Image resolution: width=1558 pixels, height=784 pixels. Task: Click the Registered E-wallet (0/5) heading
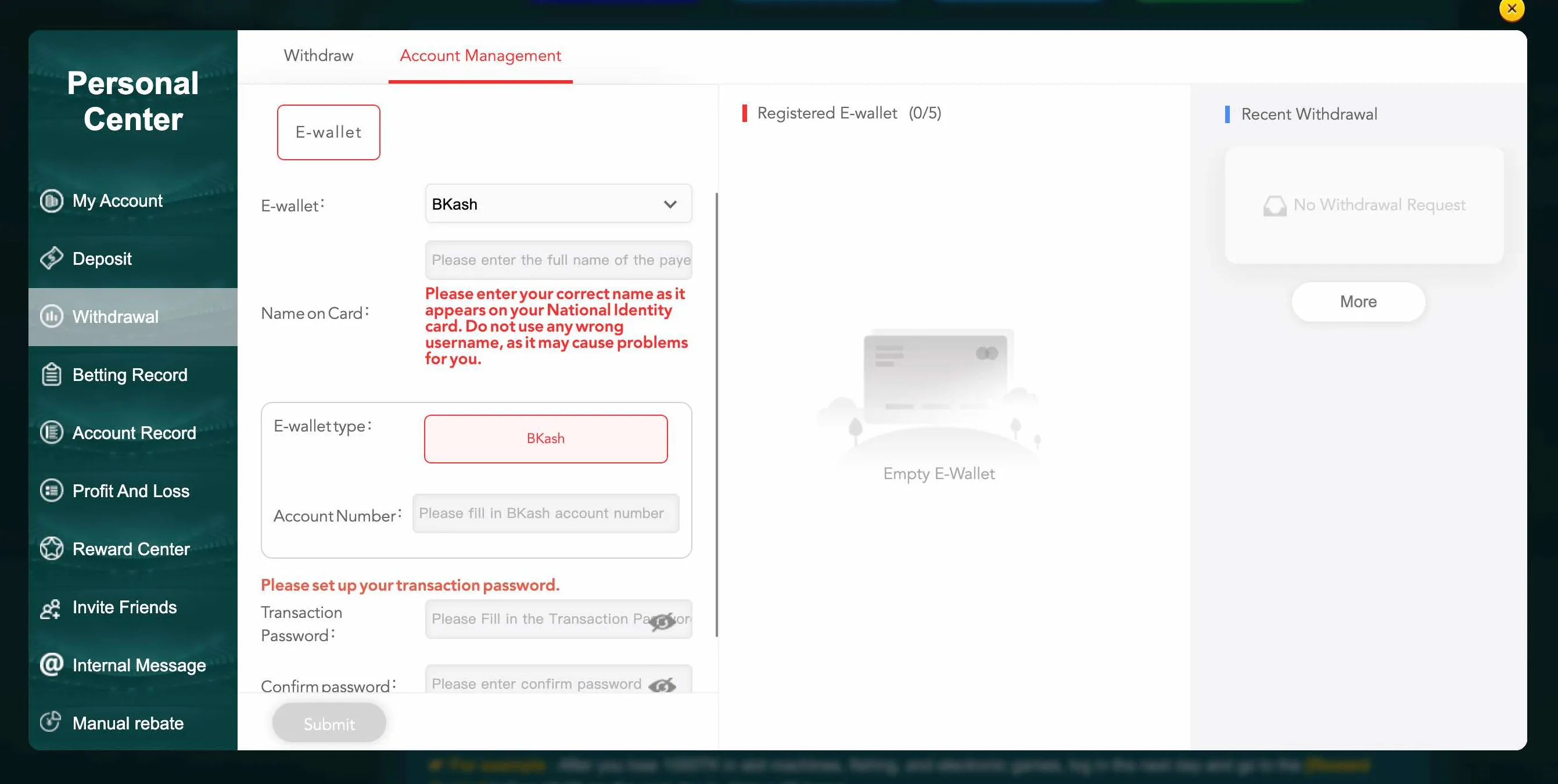[849, 113]
